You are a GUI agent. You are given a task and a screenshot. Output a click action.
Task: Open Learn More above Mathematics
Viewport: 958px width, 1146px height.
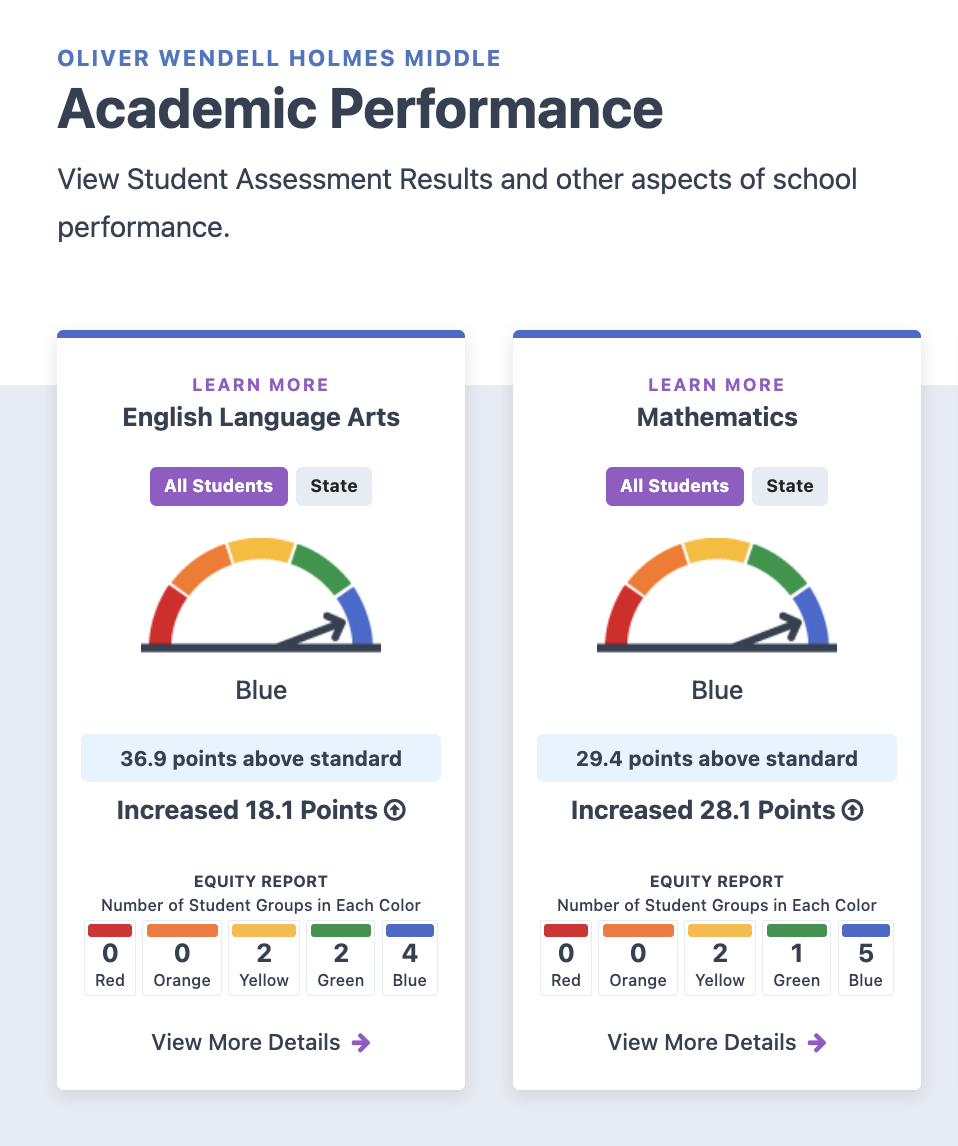pyautogui.click(x=717, y=385)
